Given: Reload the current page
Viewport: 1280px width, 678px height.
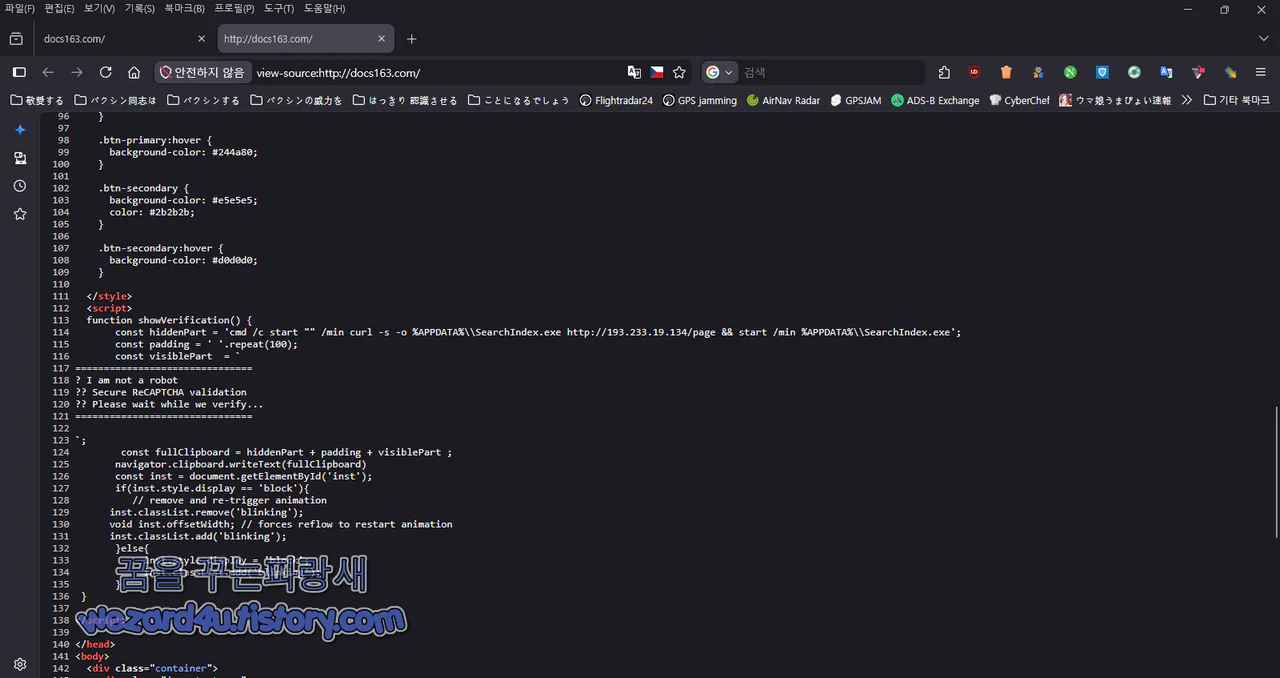Looking at the screenshot, I should click(x=105, y=72).
